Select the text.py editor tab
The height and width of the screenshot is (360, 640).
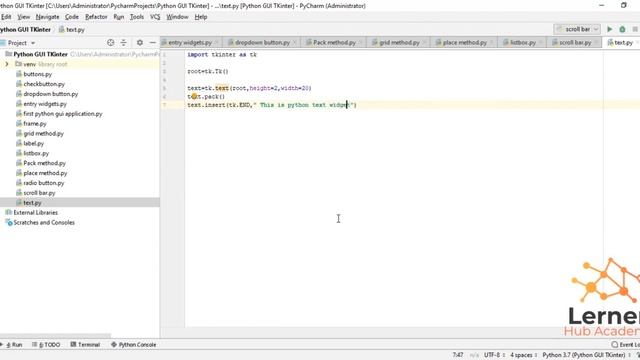[x=620, y=42]
